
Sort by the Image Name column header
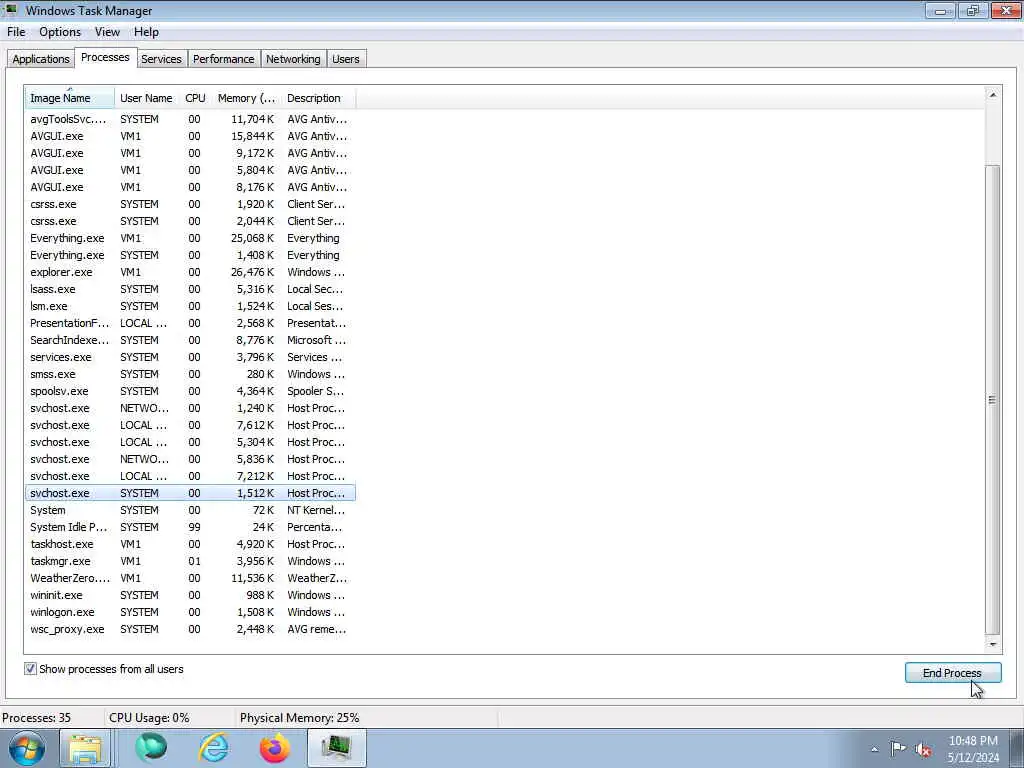(69, 98)
